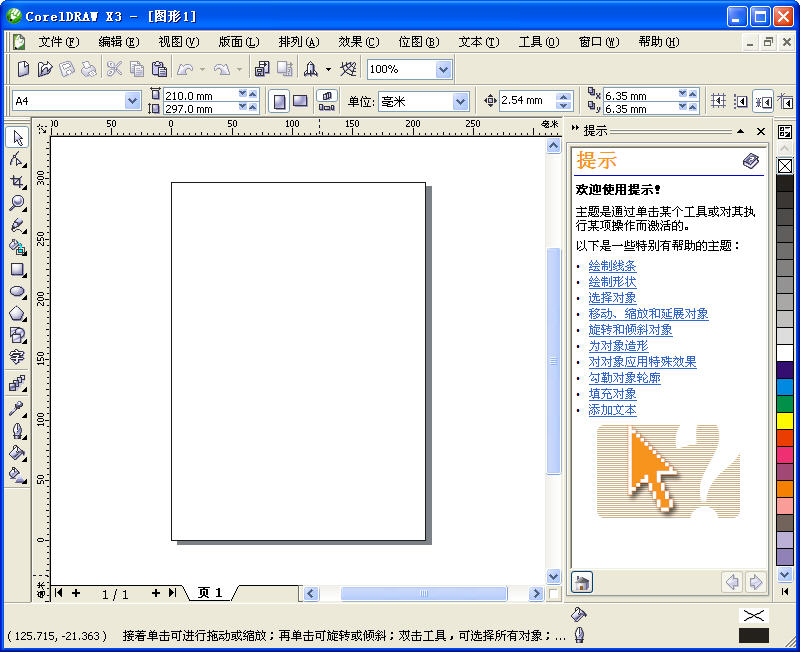Open the 文件 menu
800x652 pixels.
57,42
